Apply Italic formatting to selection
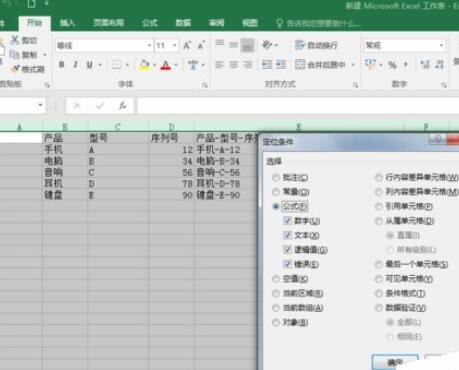Image resolution: width=459 pixels, height=370 pixels. click(x=76, y=65)
